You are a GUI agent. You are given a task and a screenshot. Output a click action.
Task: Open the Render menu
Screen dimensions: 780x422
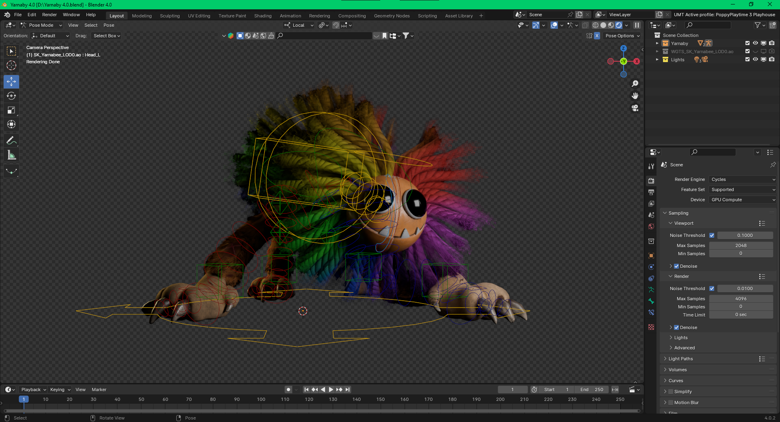49,15
